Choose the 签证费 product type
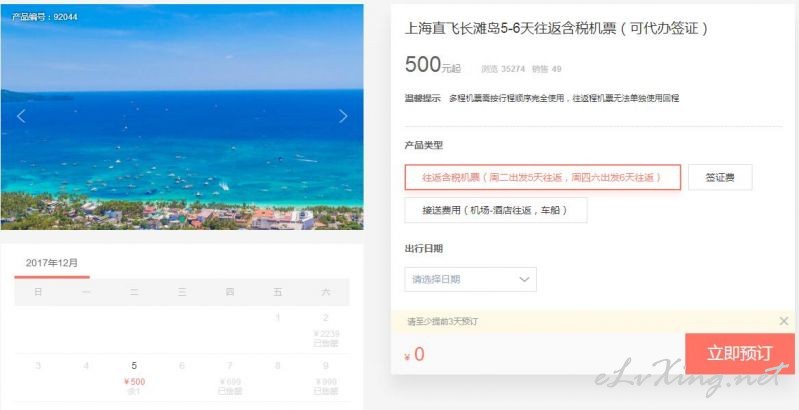 coord(720,177)
